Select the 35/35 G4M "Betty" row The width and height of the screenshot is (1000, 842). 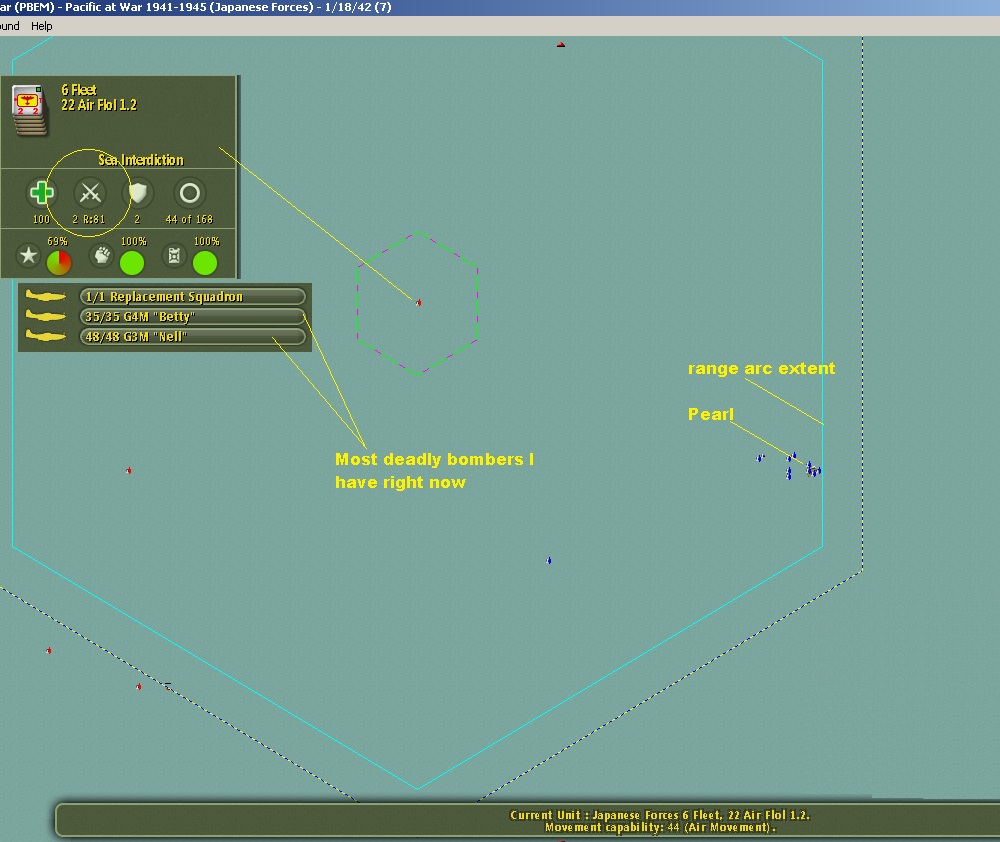(192, 316)
